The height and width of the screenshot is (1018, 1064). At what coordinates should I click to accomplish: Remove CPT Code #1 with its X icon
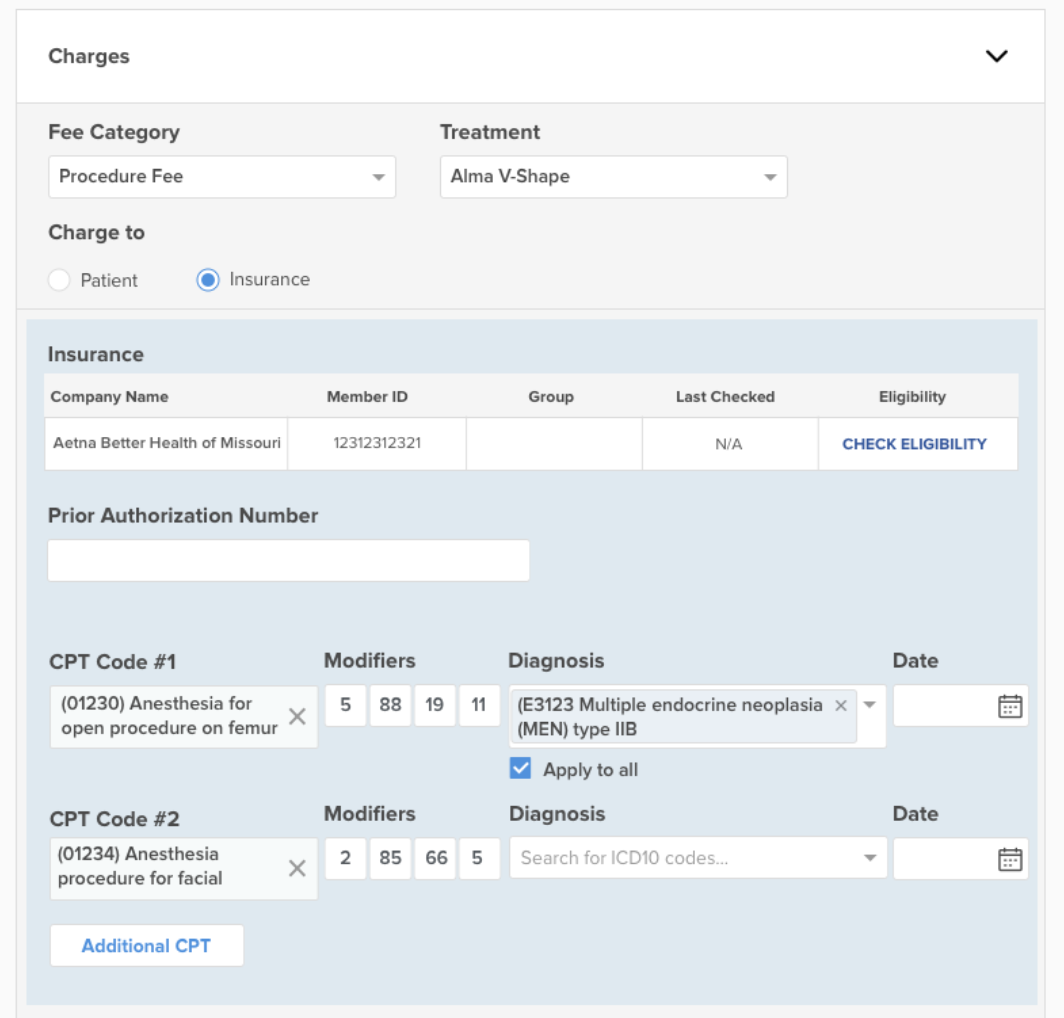point(297,717)
